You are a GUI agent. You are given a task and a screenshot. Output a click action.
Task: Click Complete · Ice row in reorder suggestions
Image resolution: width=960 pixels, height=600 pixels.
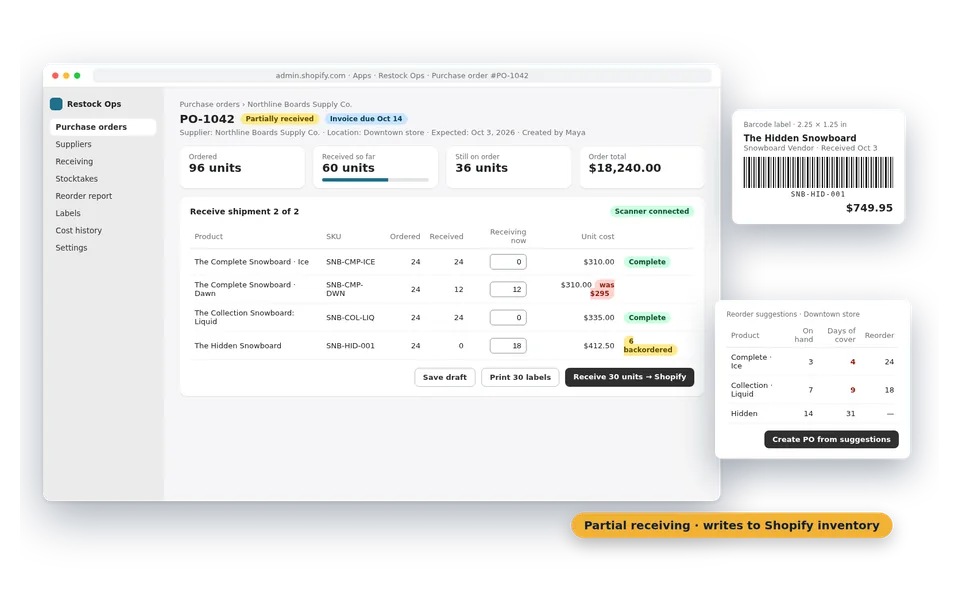(812, 361)
